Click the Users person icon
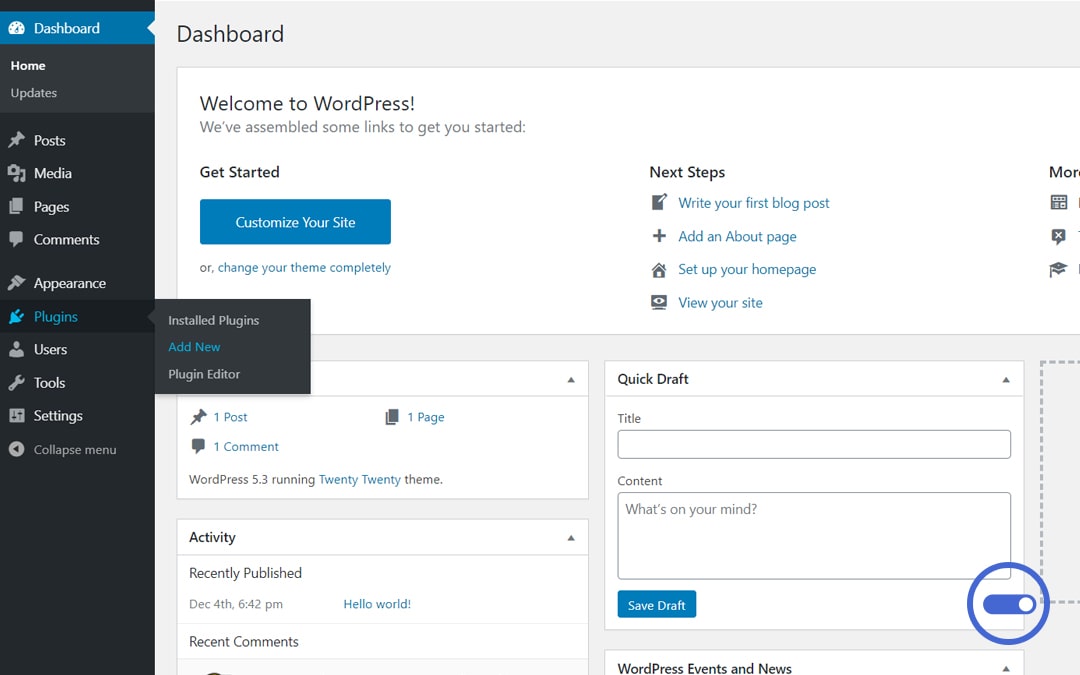 (x=17, y=349)
